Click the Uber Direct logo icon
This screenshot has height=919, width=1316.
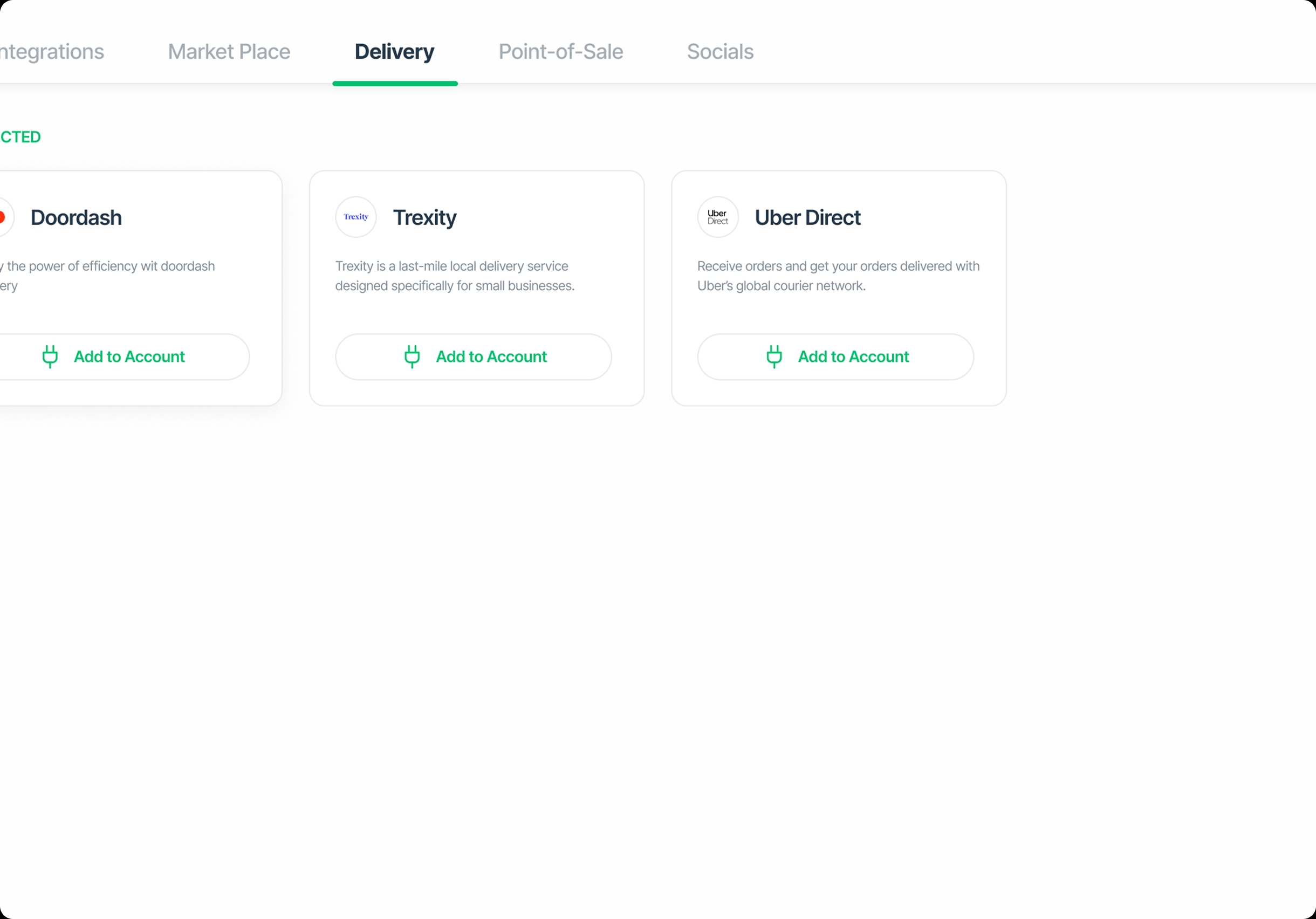point(718,217)
